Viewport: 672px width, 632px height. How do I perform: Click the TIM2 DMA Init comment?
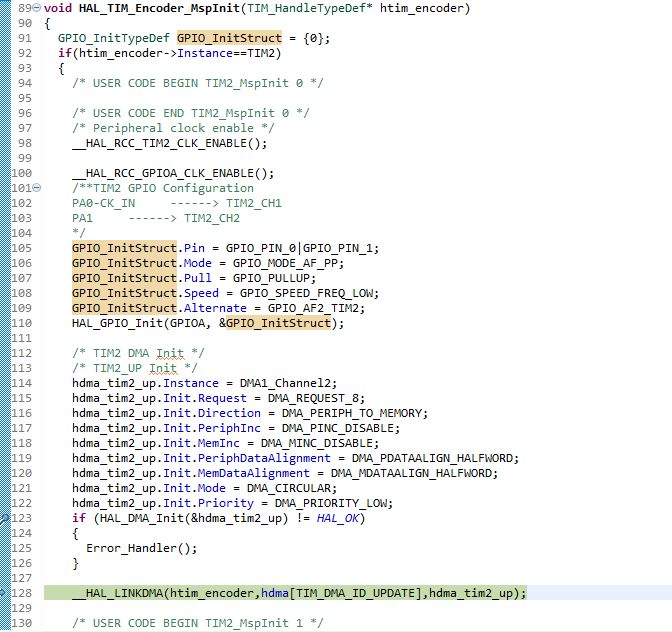[138, 353]
